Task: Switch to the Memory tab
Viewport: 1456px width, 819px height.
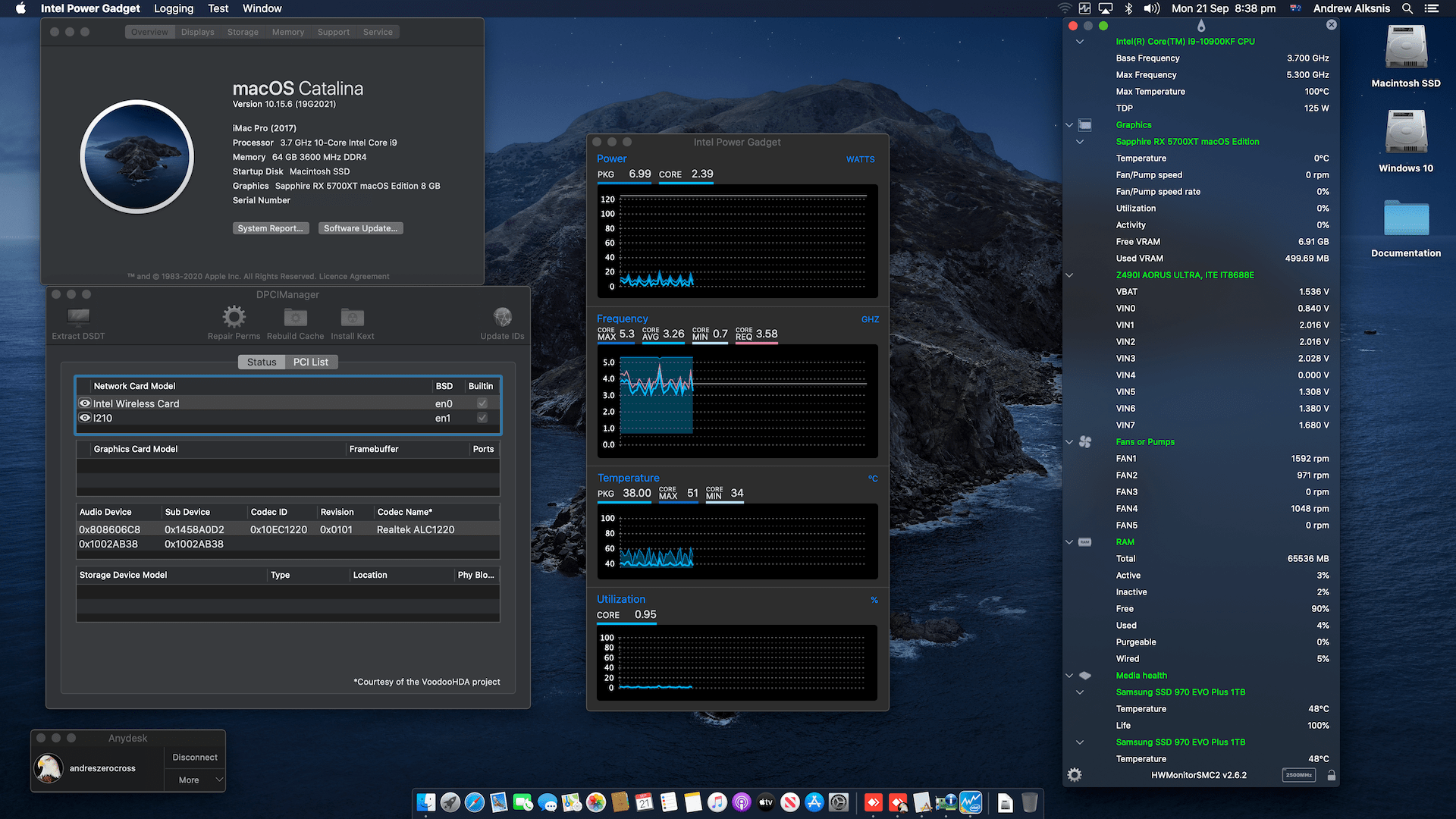Action: click(x=288, y=32)
